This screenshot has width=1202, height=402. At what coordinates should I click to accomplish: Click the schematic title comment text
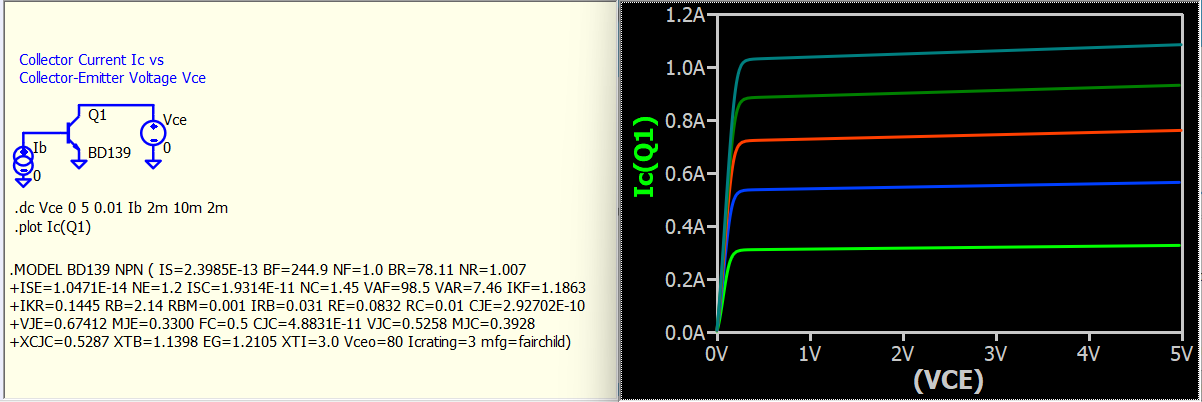pyautogui.click(x=112, y=69)
